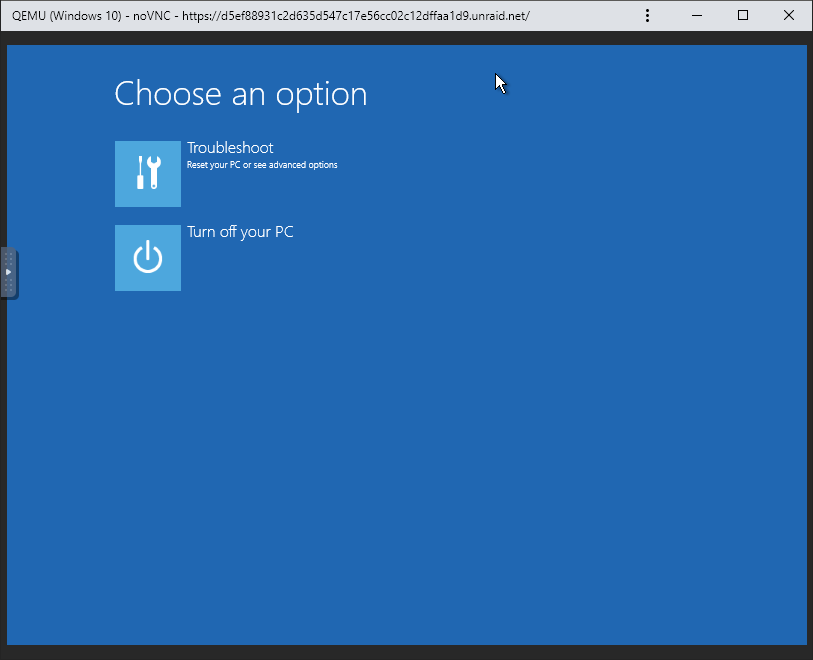Viewport: 813px width, 660px height.
Task: Expand the noVNC control bar handle
Action: pyautogui.click(x=9, y=273)
